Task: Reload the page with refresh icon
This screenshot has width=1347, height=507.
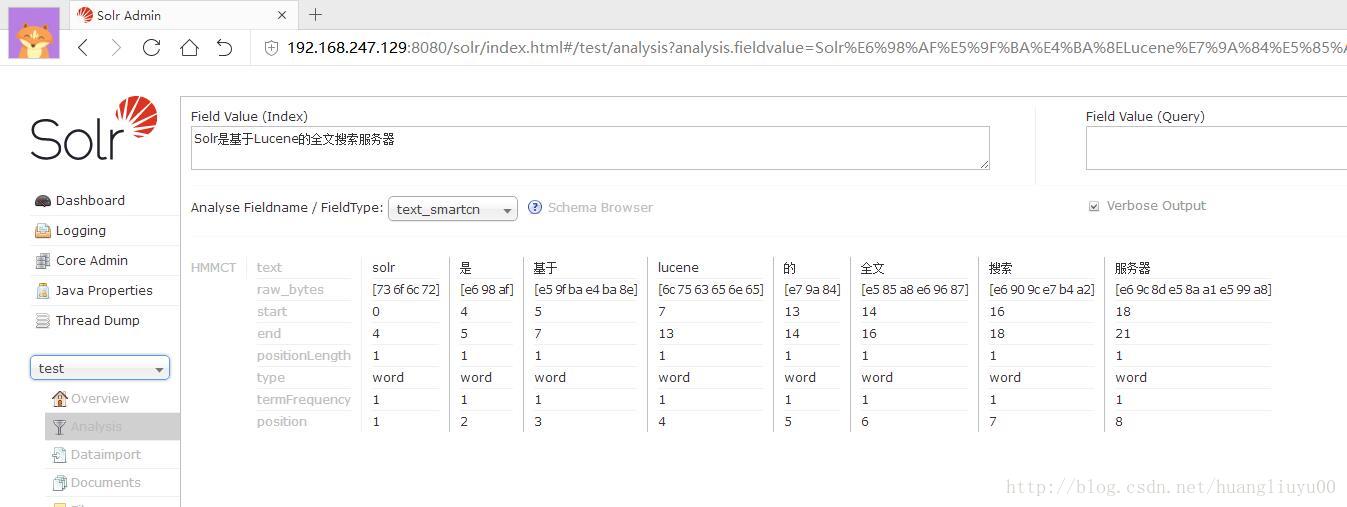Action: pos(152,47)
